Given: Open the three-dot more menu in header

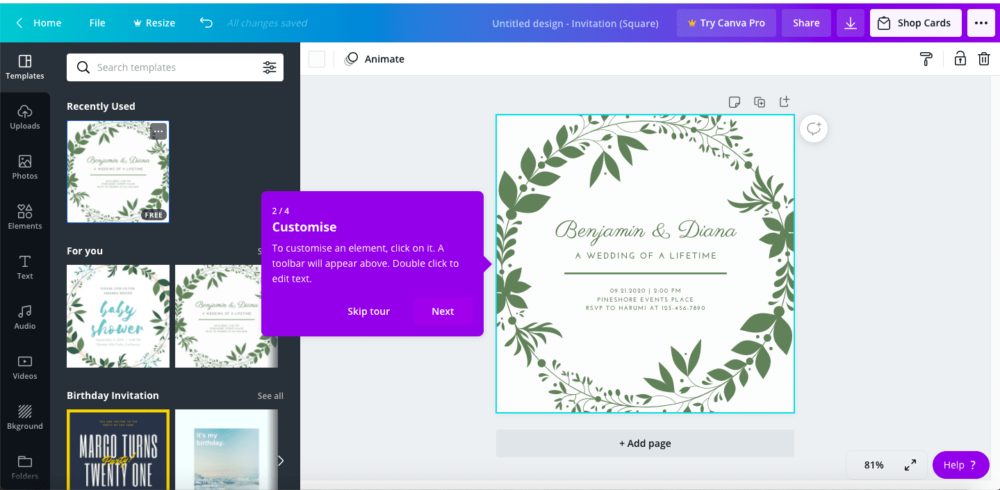Looking at the screenshot, I should (x=980, y=23).
